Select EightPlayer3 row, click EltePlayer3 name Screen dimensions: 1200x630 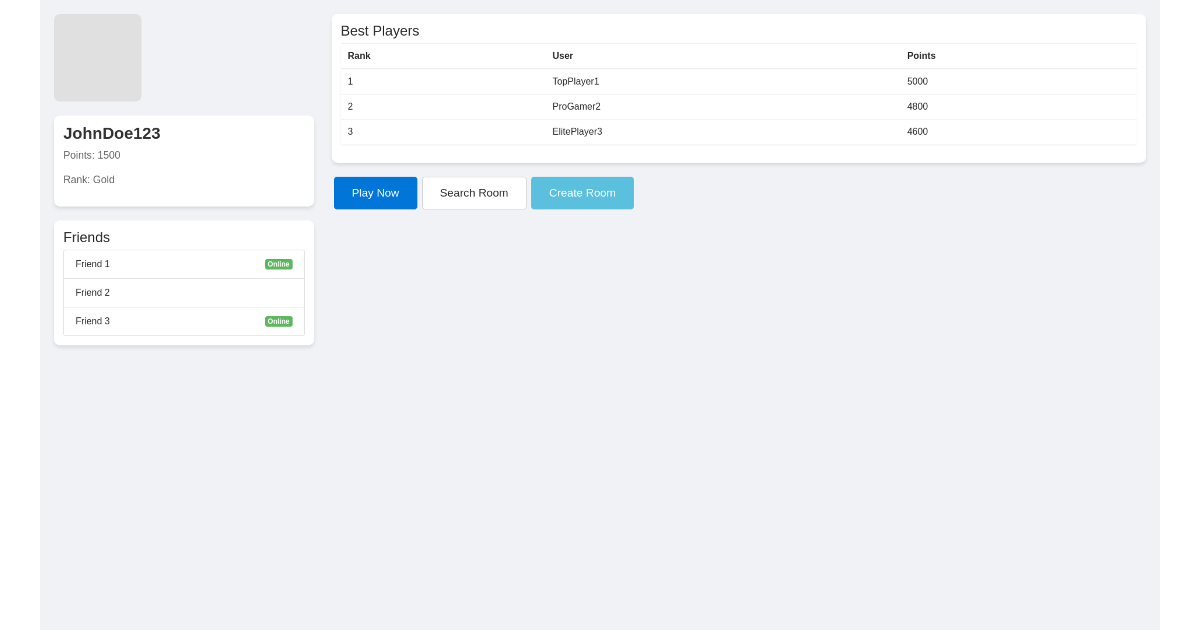click(577, 131)
